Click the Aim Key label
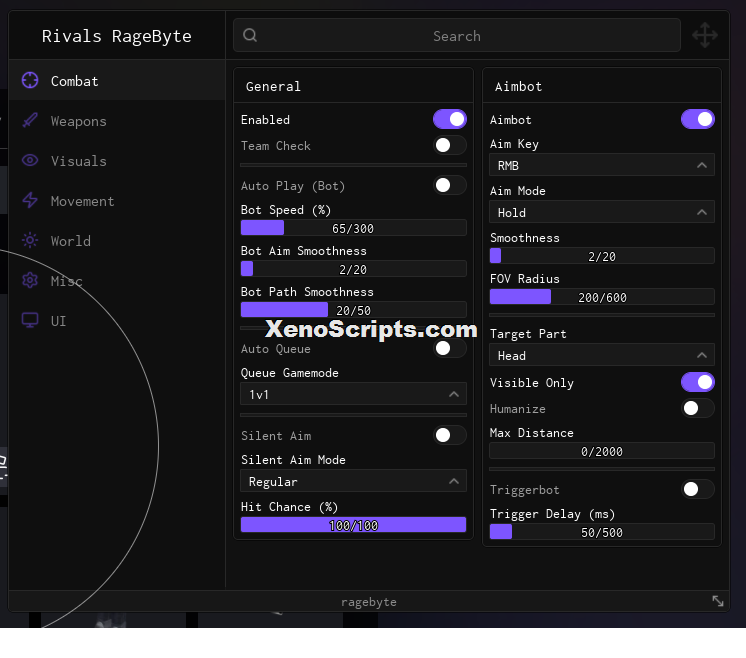 click(x=514, y=144)
